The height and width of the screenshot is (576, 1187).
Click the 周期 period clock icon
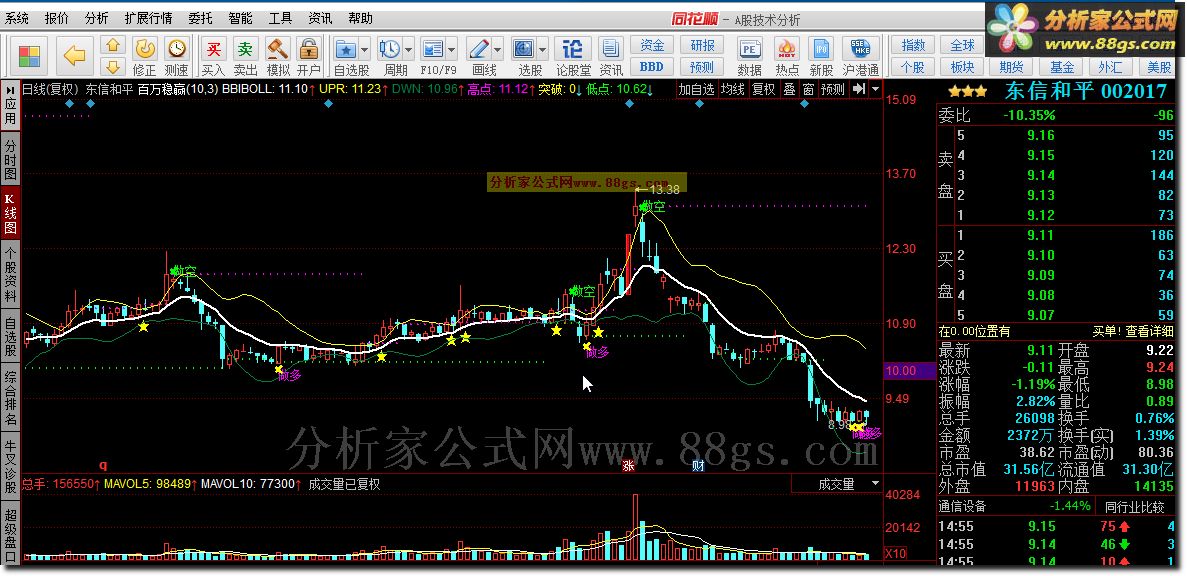[x=390, y=50]
